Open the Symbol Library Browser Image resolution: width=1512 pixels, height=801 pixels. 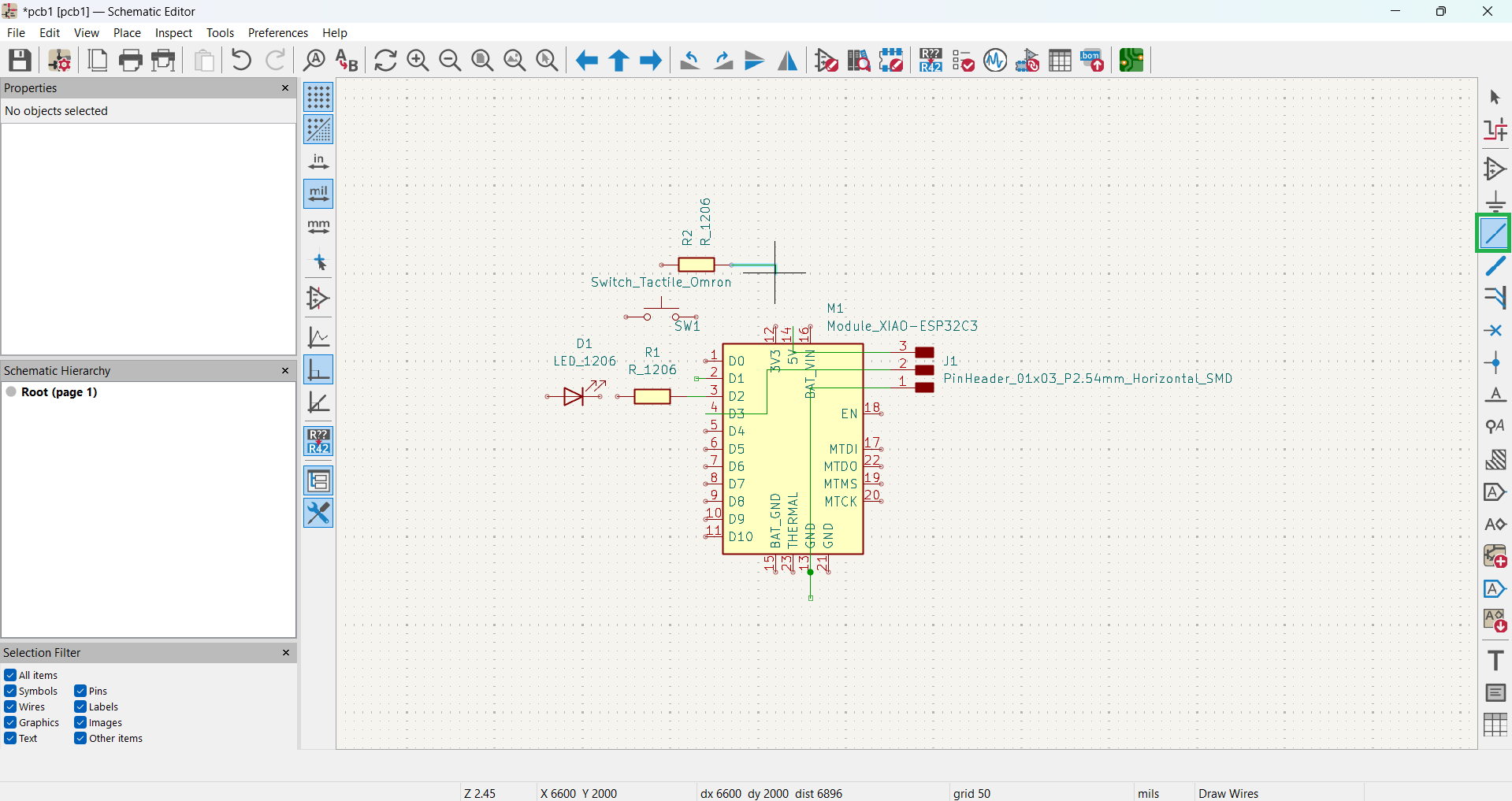click(x=859, y=60)
